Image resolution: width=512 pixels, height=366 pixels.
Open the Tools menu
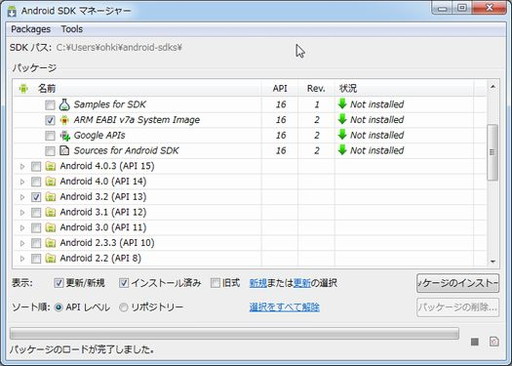[72, 29]
